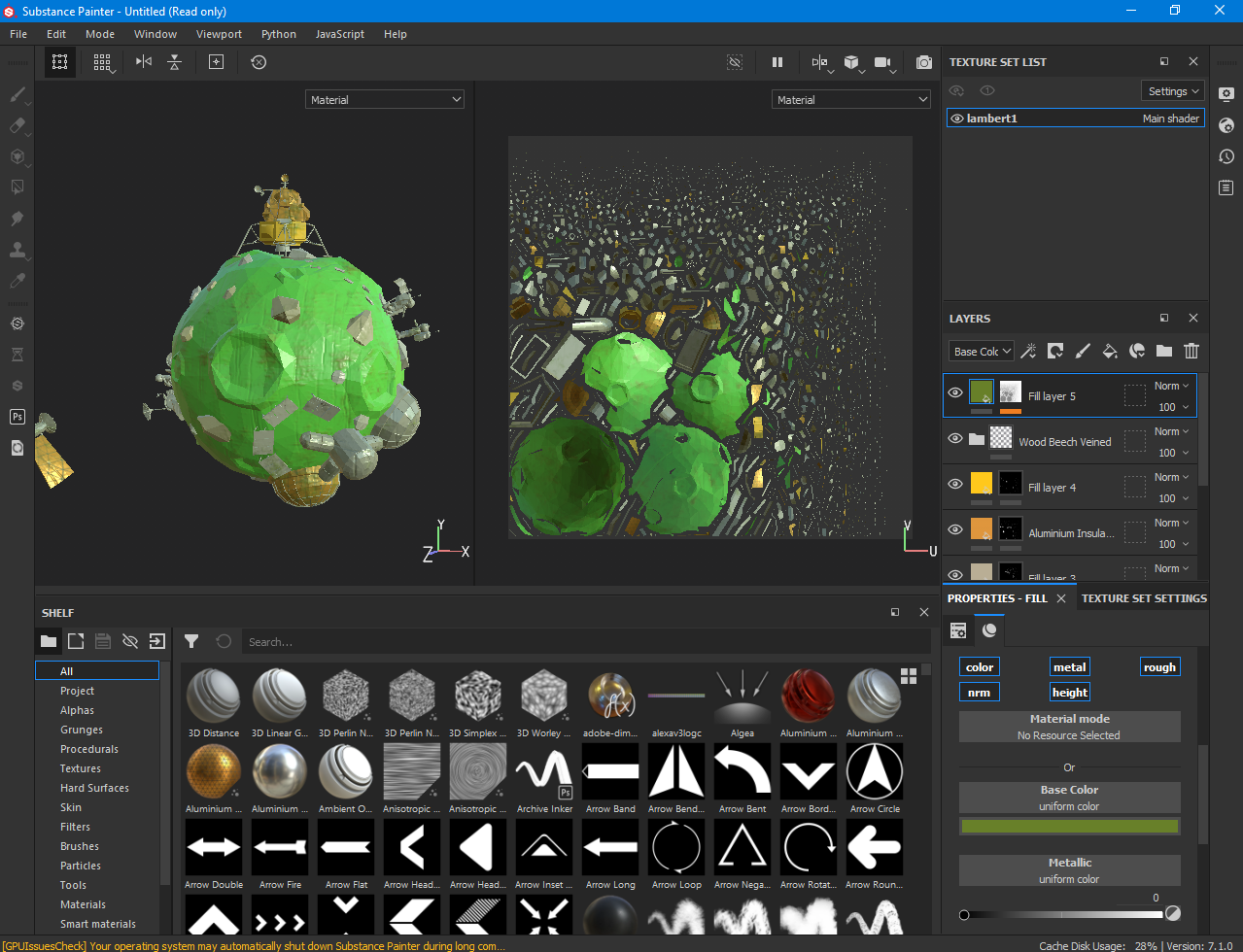
Task: Click the green Base Color swatch
Action: pos(1070,827)
